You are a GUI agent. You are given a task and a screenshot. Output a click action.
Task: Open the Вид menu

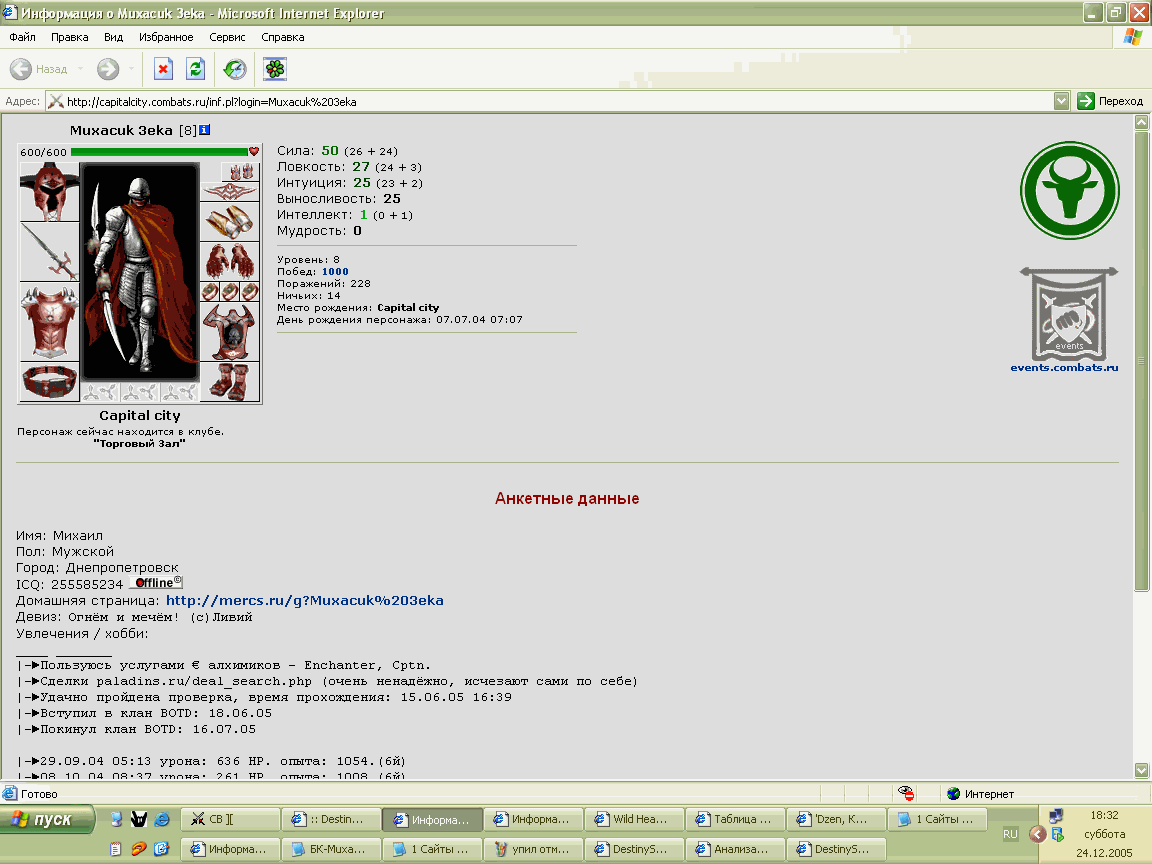pos(113,37)
